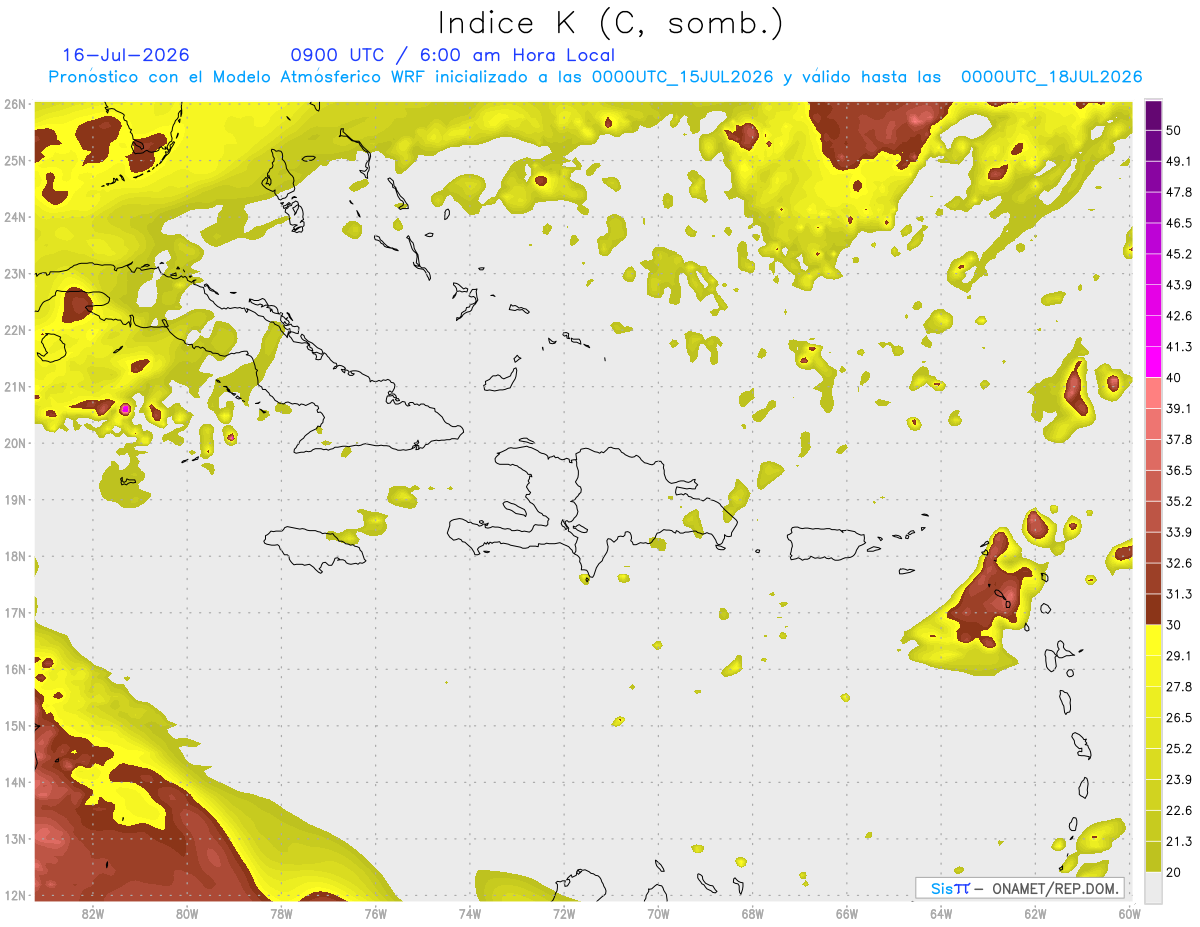Click the '30' colorbar value
This screenshot has height=927, width=1200.
(1174, 625)
